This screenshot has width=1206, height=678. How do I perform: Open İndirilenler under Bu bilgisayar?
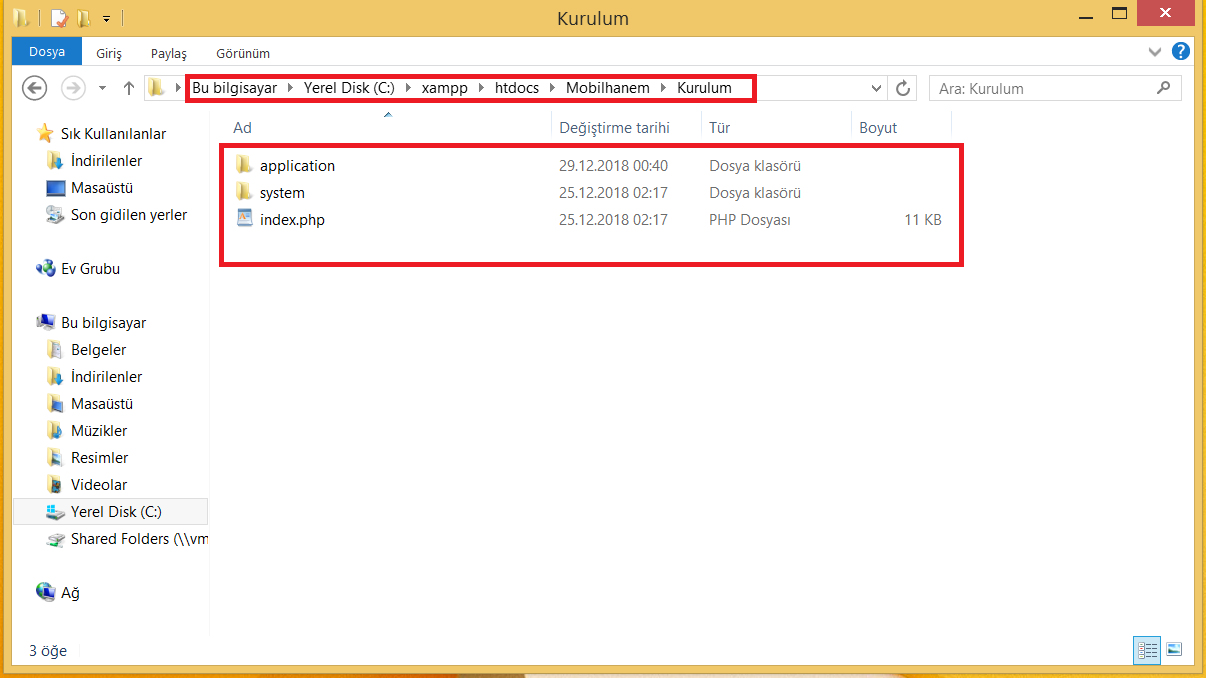[106, 377]
